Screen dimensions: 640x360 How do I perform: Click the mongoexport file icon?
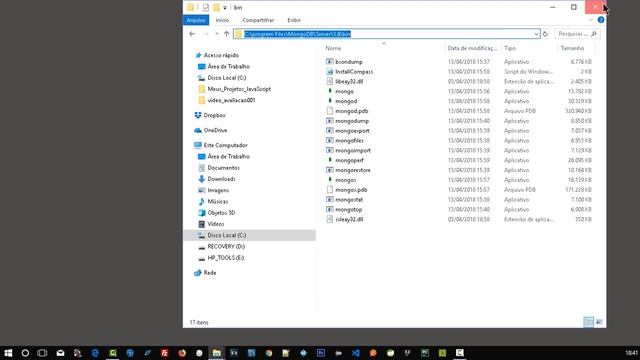coord(329,131)
